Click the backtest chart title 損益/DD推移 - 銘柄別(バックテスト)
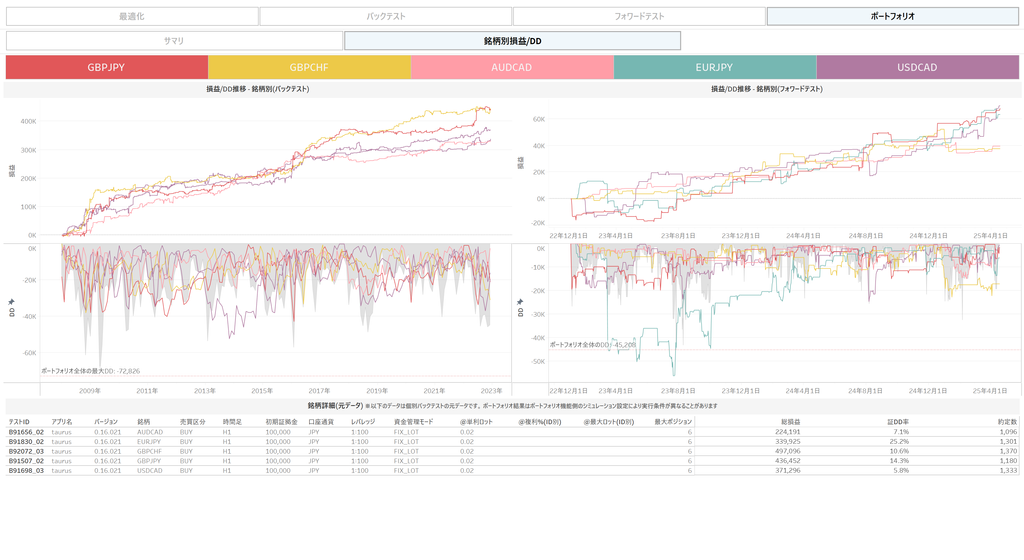Viewport: 1024px width, 560px height. click(x=257, y=89)
